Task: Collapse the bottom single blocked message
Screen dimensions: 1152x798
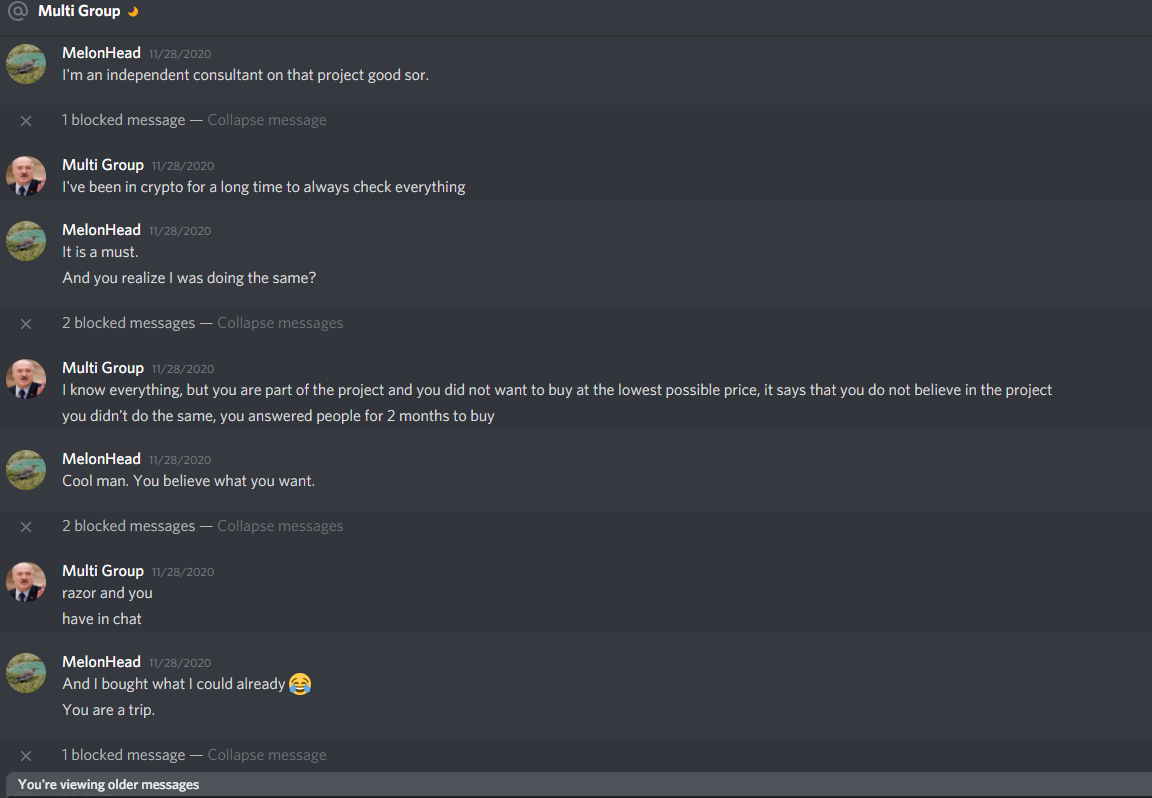Action: pos(267,755)
